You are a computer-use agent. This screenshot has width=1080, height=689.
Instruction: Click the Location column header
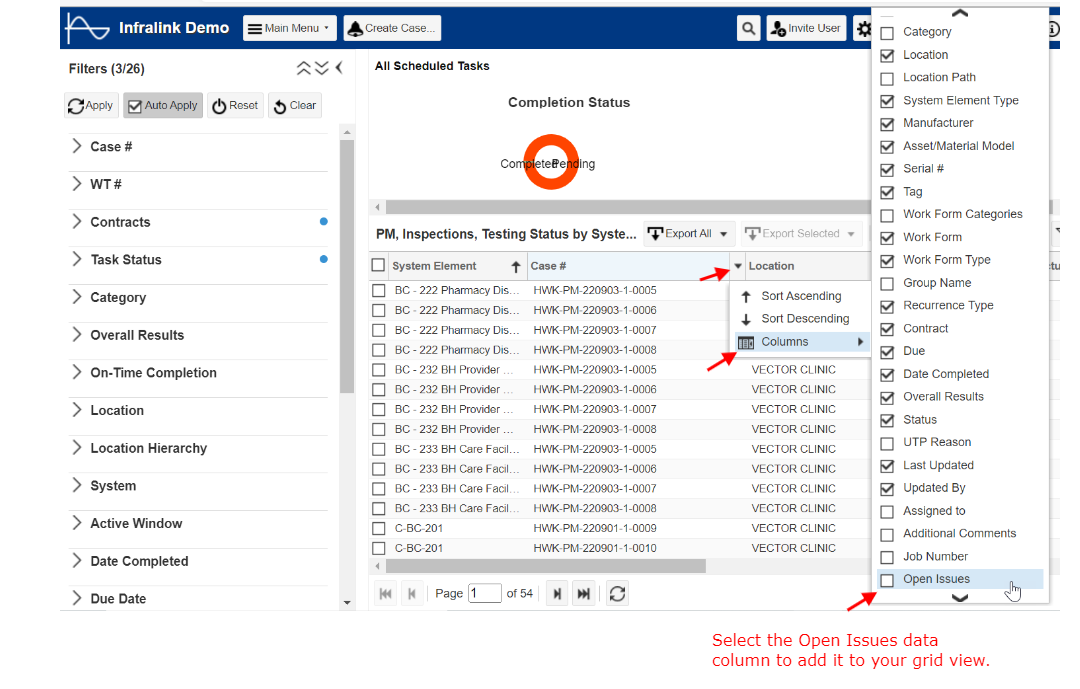(x=807, y=266)
